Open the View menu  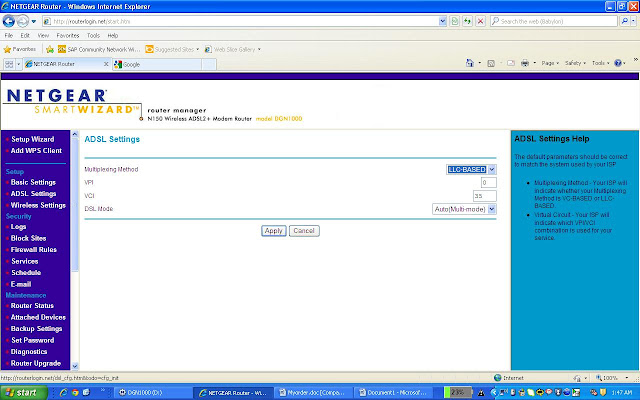43,36
